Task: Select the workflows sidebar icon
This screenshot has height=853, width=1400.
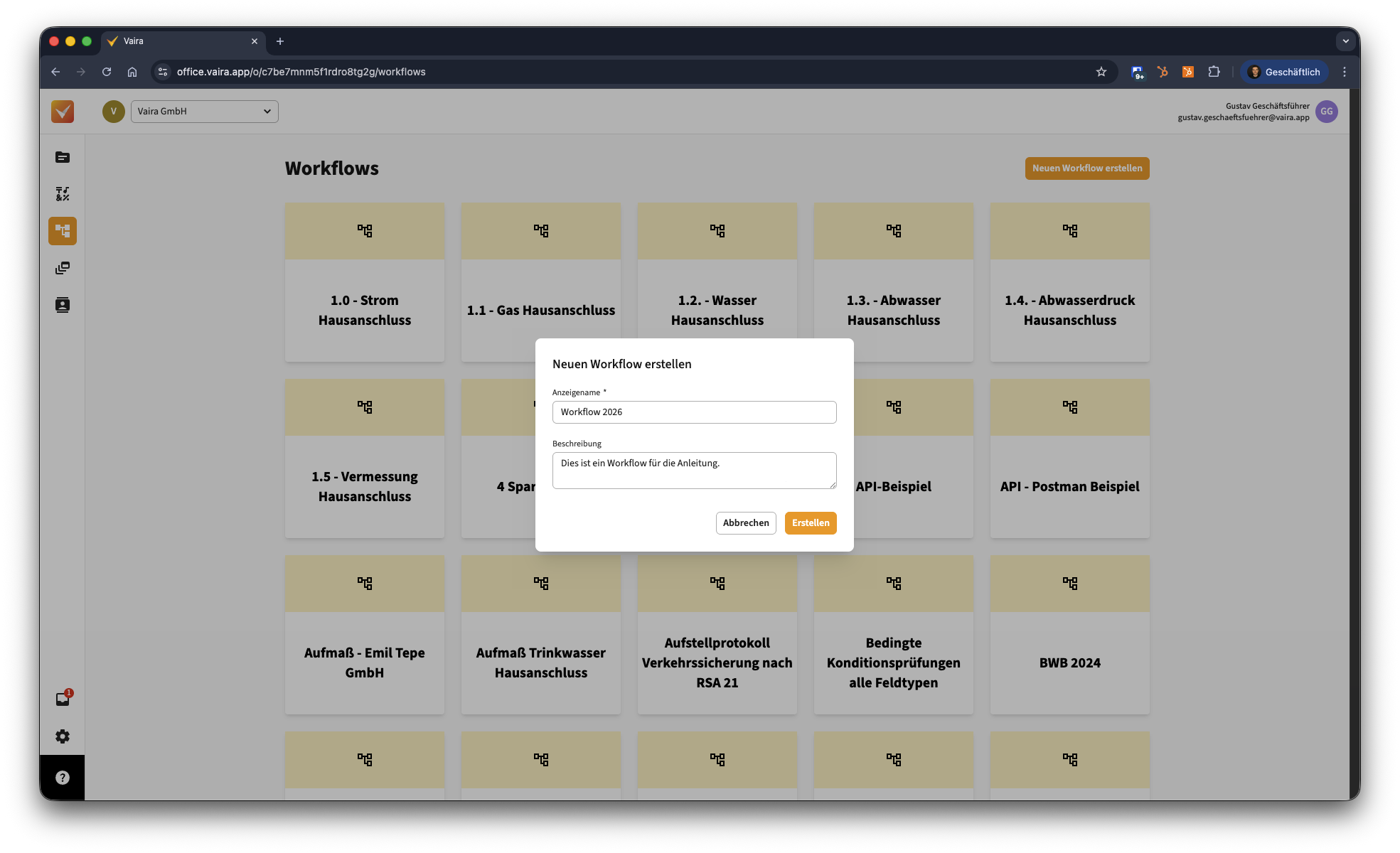Action: click(63, 231)
